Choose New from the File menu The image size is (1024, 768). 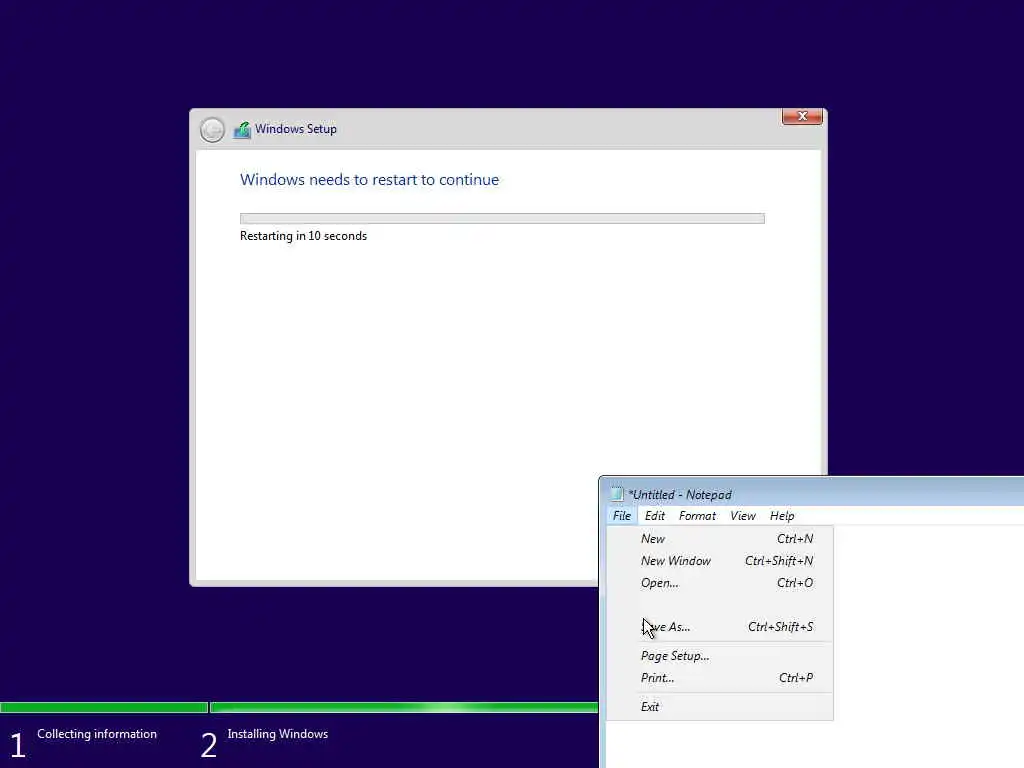click(720, 539)
